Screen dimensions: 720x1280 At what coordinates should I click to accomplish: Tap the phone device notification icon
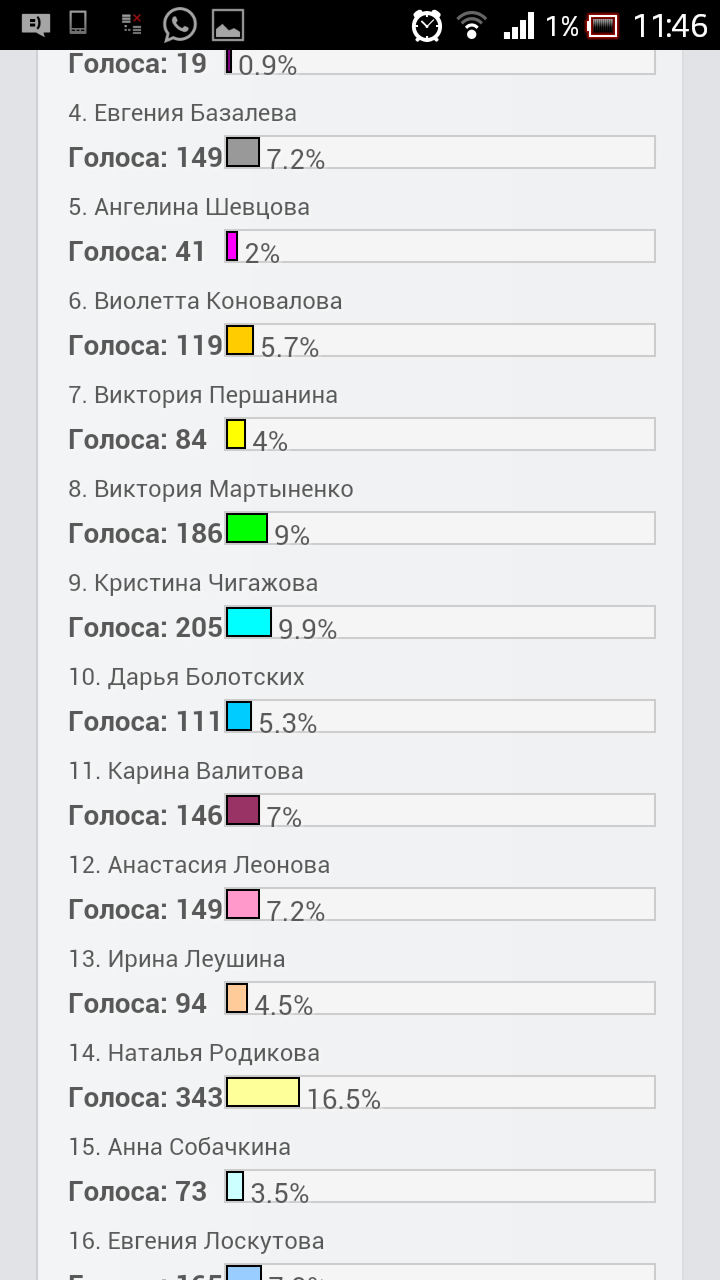[80, 25]
